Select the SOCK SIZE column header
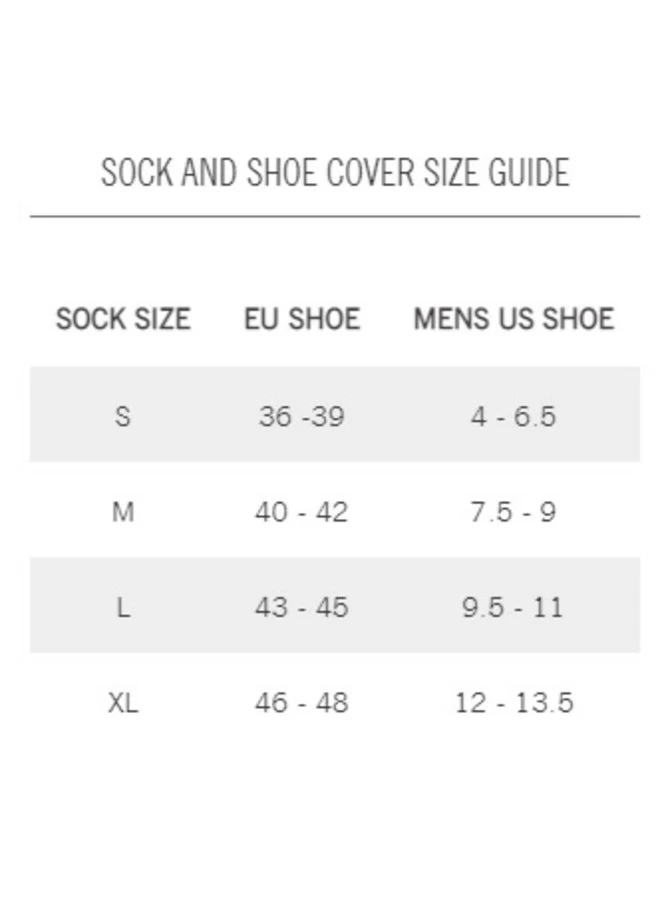This screenshot has height=900, width=660. [x=123, y=319]
